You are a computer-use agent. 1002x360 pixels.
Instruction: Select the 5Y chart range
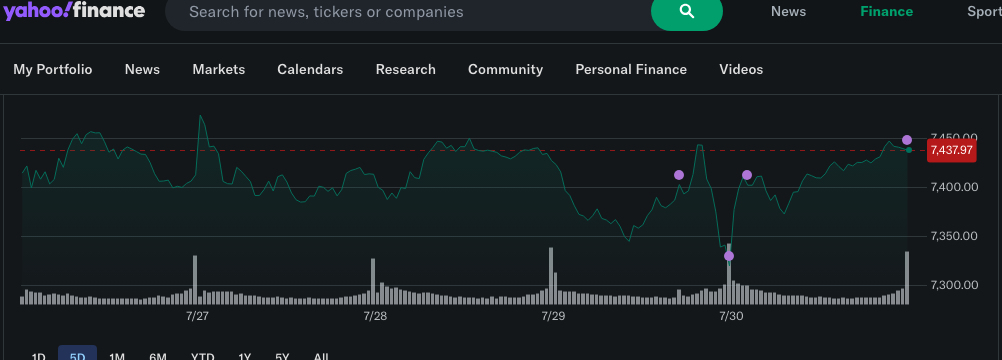(x=282, y=355)
